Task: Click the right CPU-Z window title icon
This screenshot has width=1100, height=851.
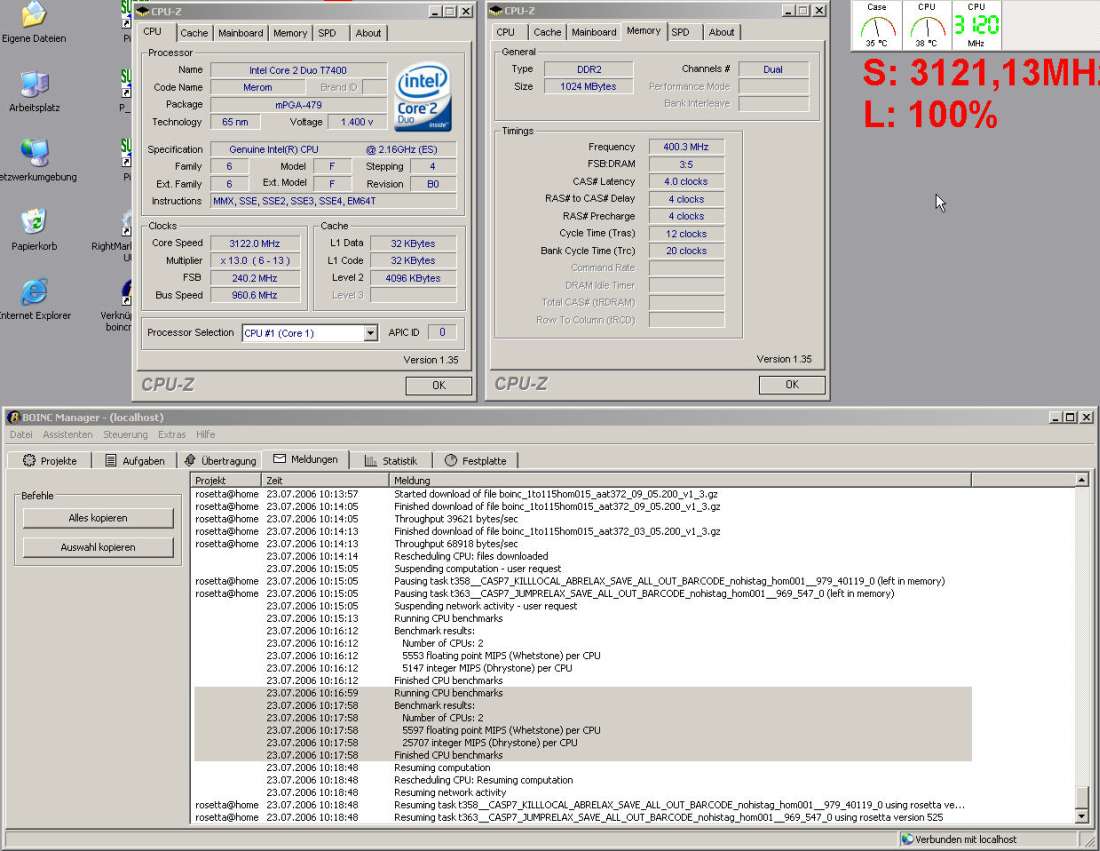Action: 496,11
